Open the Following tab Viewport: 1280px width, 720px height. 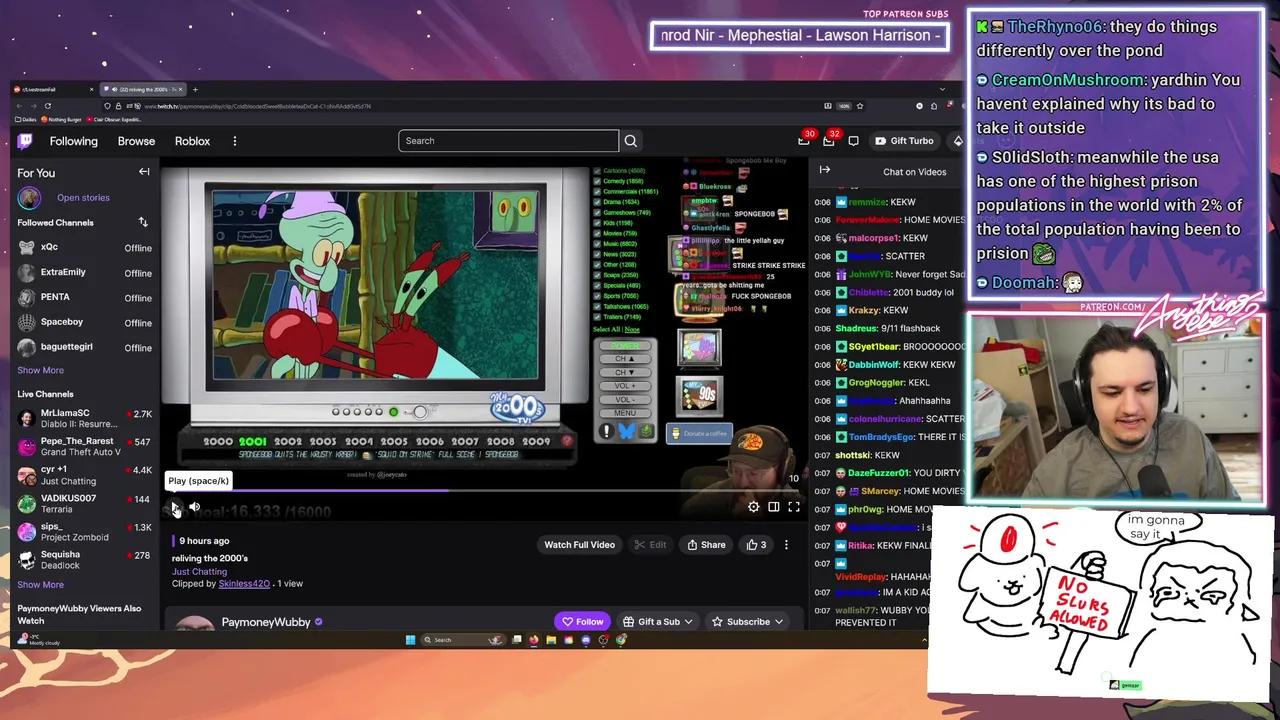coord(74,141)
